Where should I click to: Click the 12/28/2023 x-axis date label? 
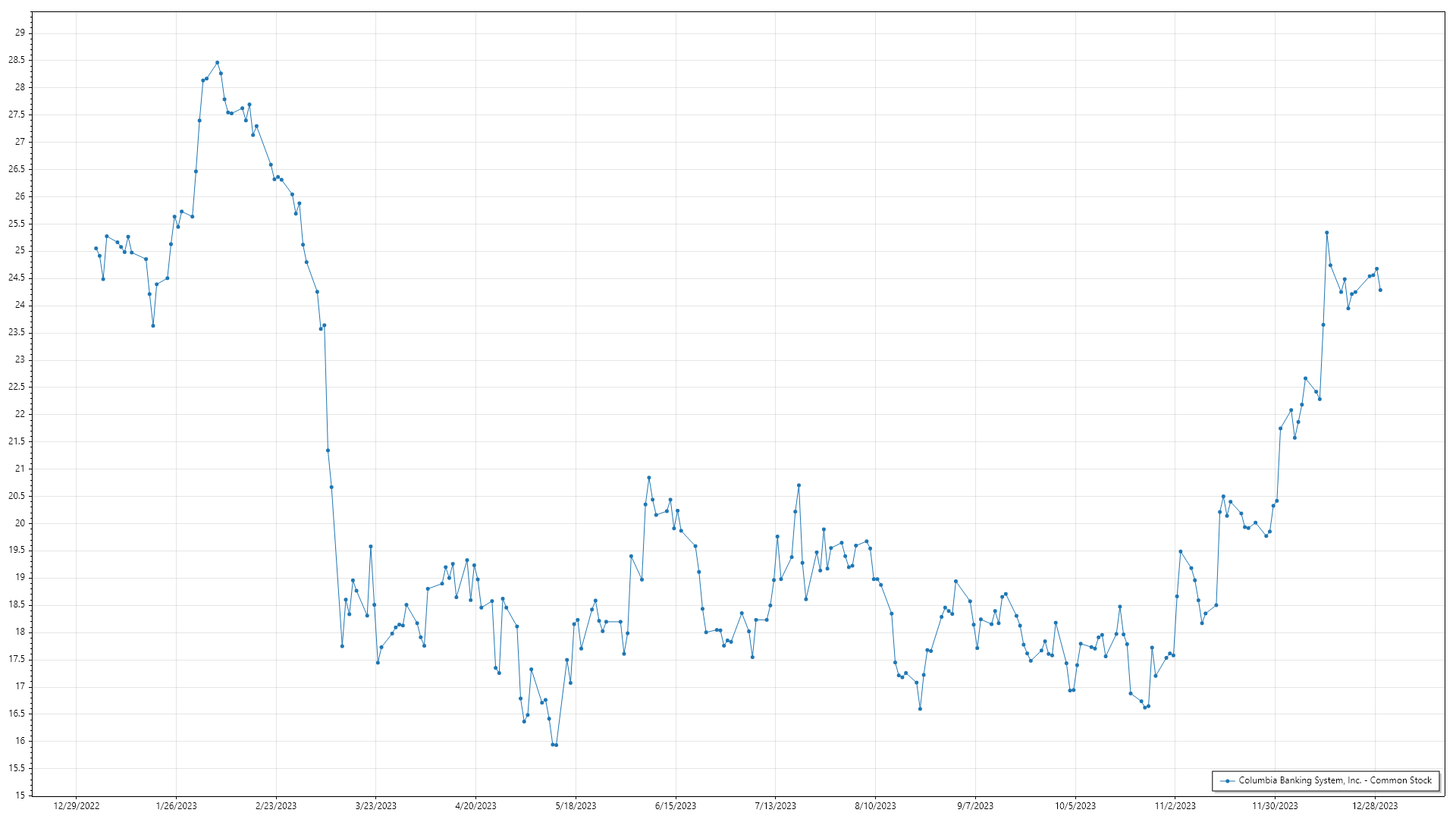(1375, 806)
